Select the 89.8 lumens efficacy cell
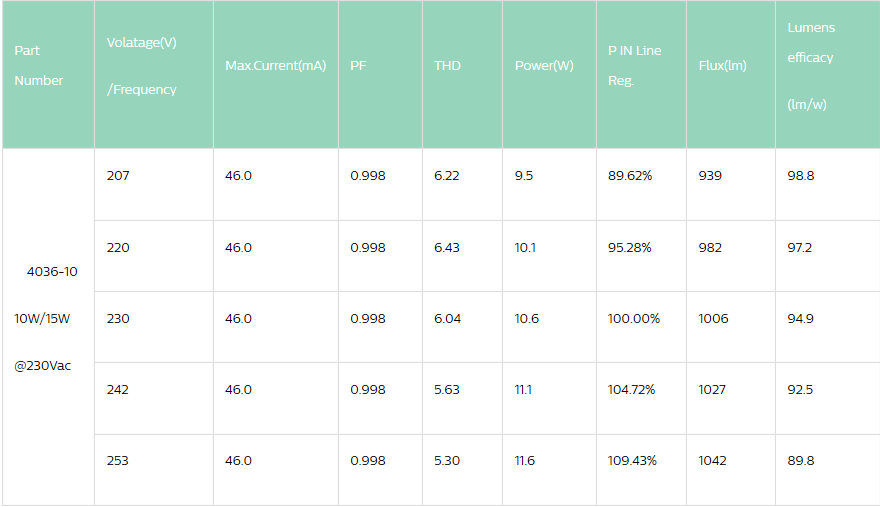Screen dimensions: 880x507 coord(800,461)
